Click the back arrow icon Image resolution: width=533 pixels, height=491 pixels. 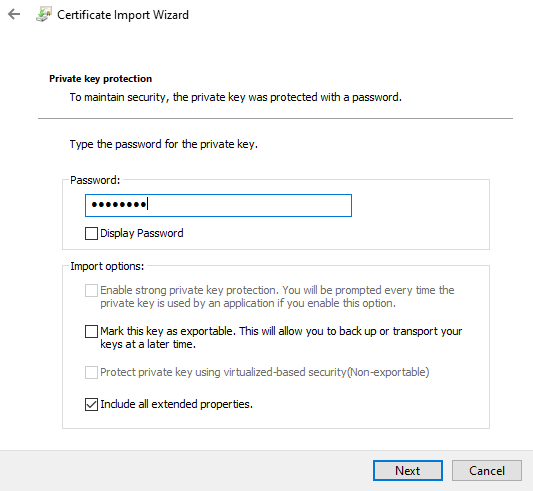coord(14,14)
